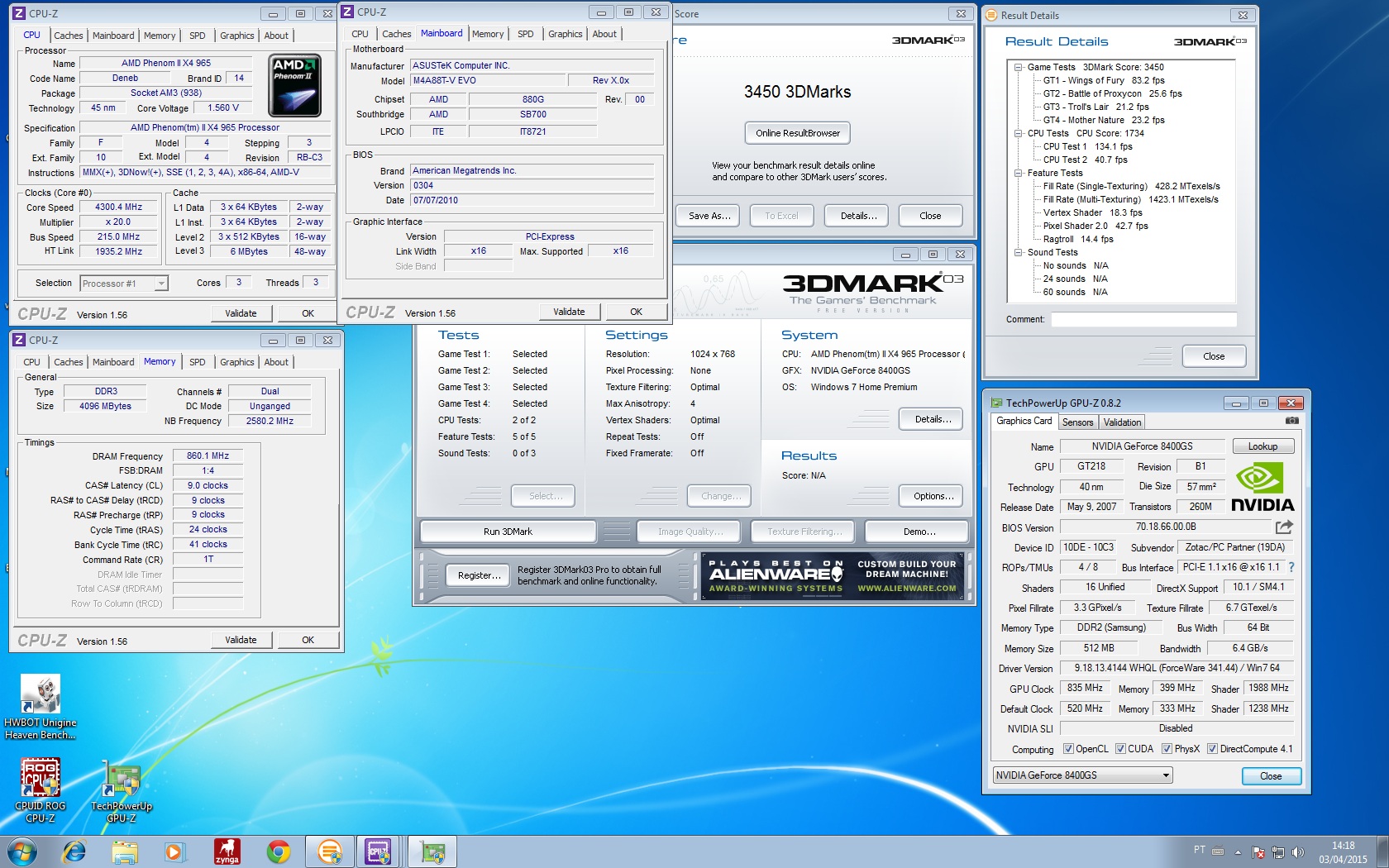Viewport: 1389px width, 868px height.
Task: Toggle the DirectCompute 4.1 checkbox
Action: point(1212,749)
